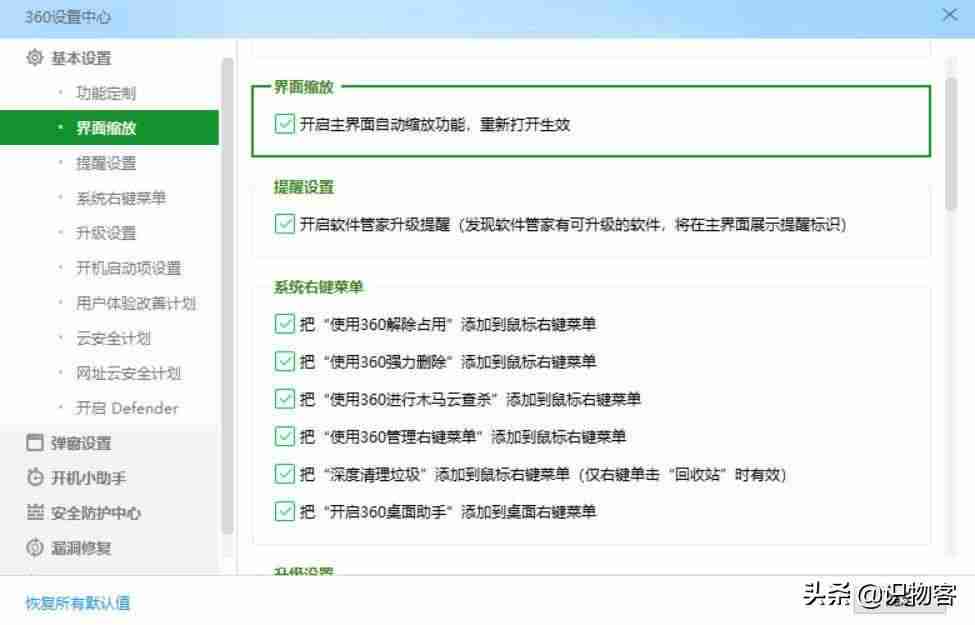Collapse the 基本设置 category
This screenshot has height=625, width=975.
pos(81,58)
